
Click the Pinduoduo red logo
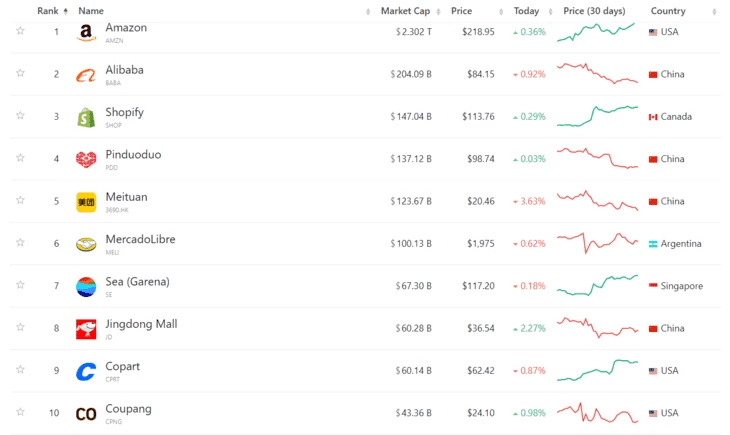click(86, 159)
